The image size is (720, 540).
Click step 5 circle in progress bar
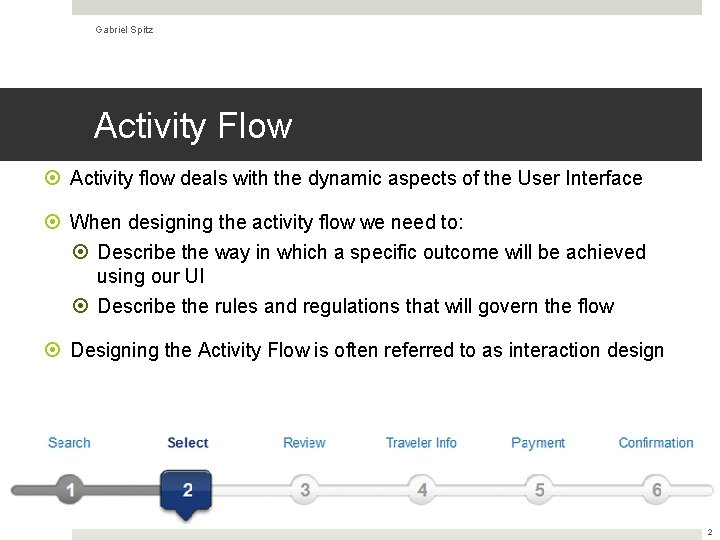coord(540,490)
